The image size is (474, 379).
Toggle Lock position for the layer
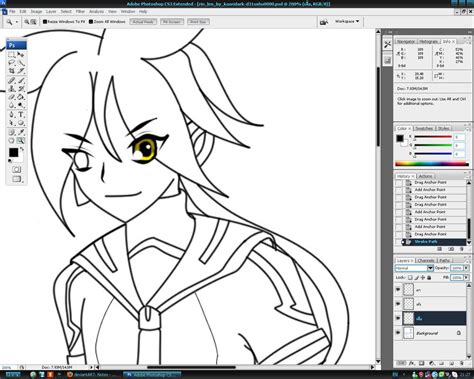(423, 277)
